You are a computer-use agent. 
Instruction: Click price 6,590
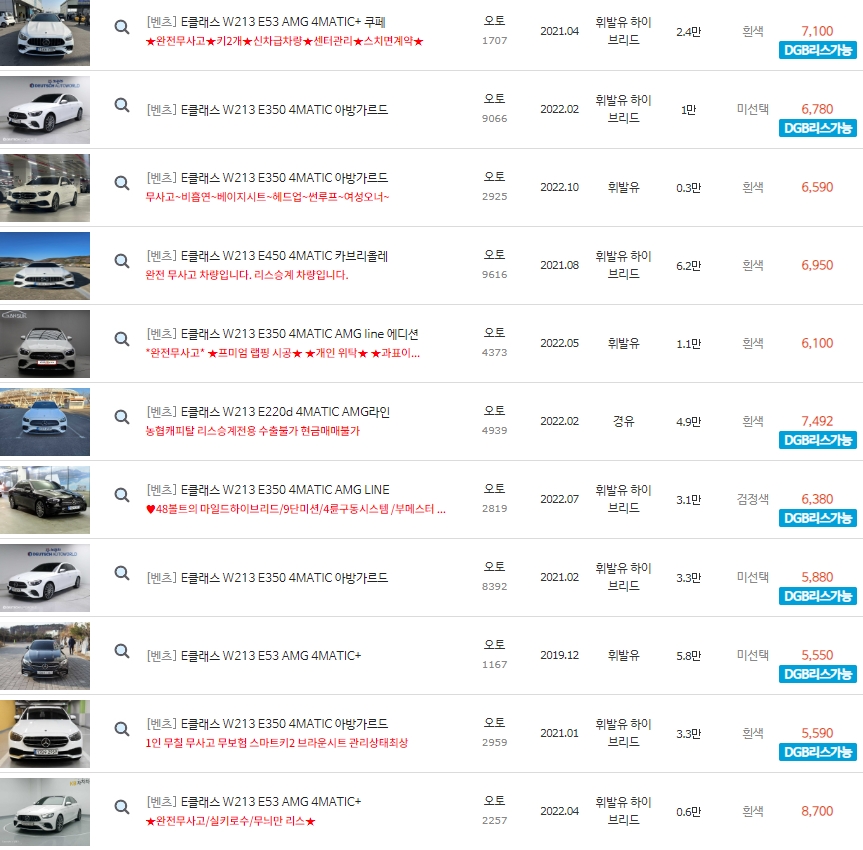(817, 187)
